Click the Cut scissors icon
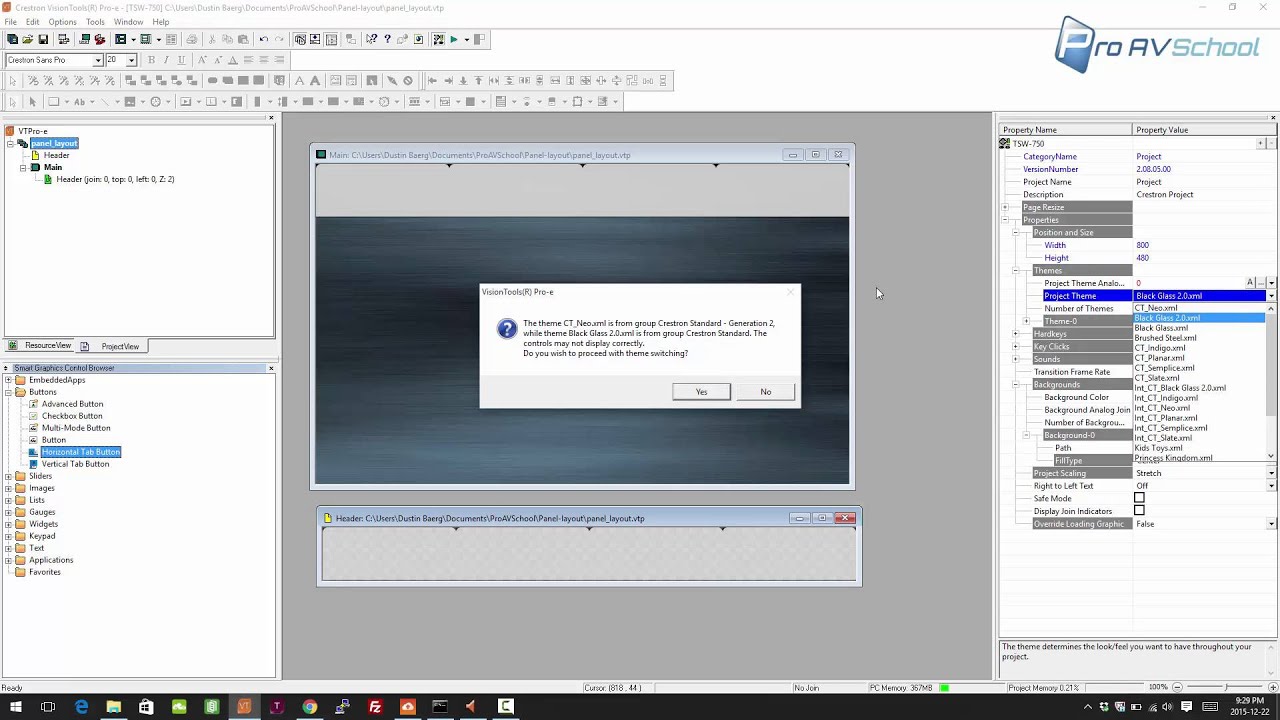 (212, 39)
